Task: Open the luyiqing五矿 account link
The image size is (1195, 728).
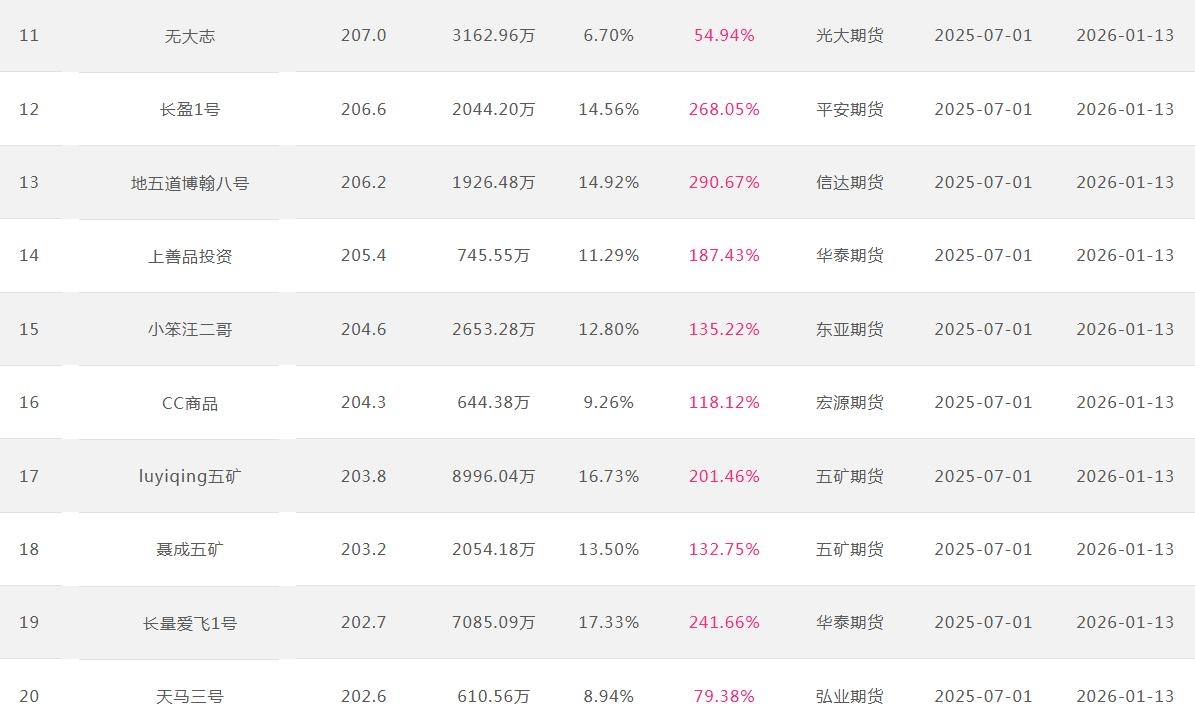Action: click(190, 477)
